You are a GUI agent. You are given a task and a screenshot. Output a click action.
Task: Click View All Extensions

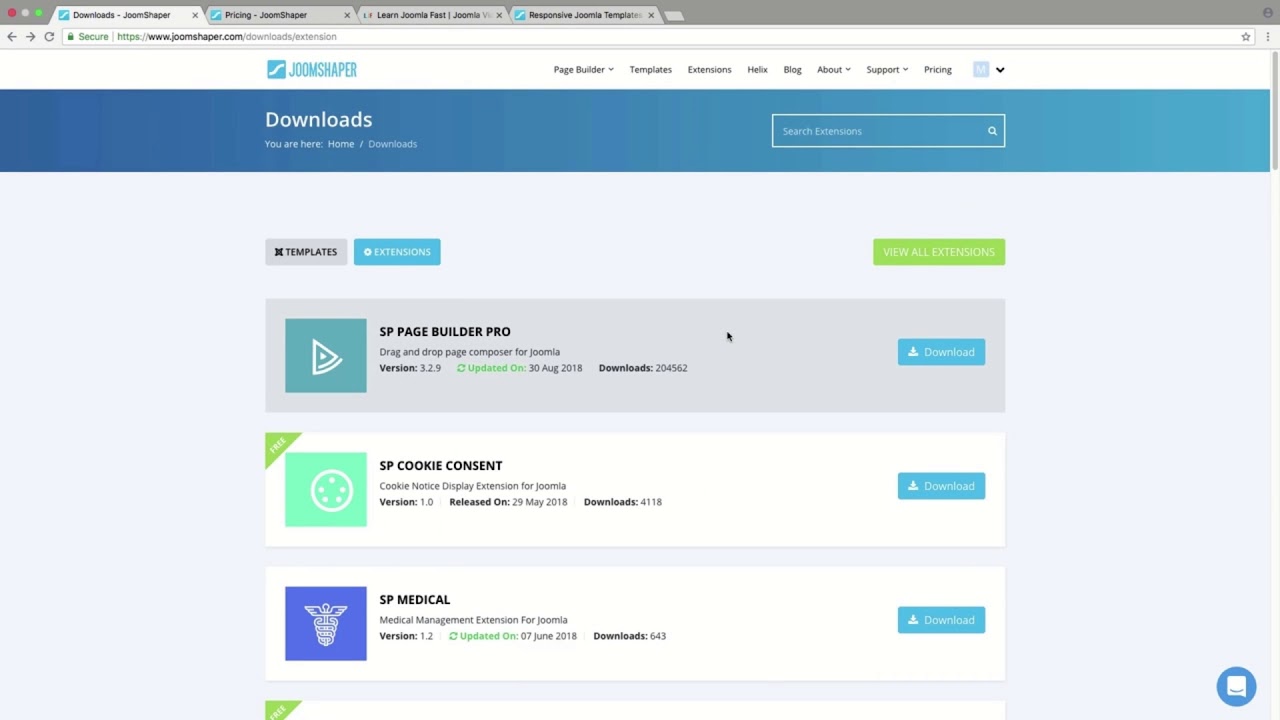pyautogui.click(x=939, y=252)
